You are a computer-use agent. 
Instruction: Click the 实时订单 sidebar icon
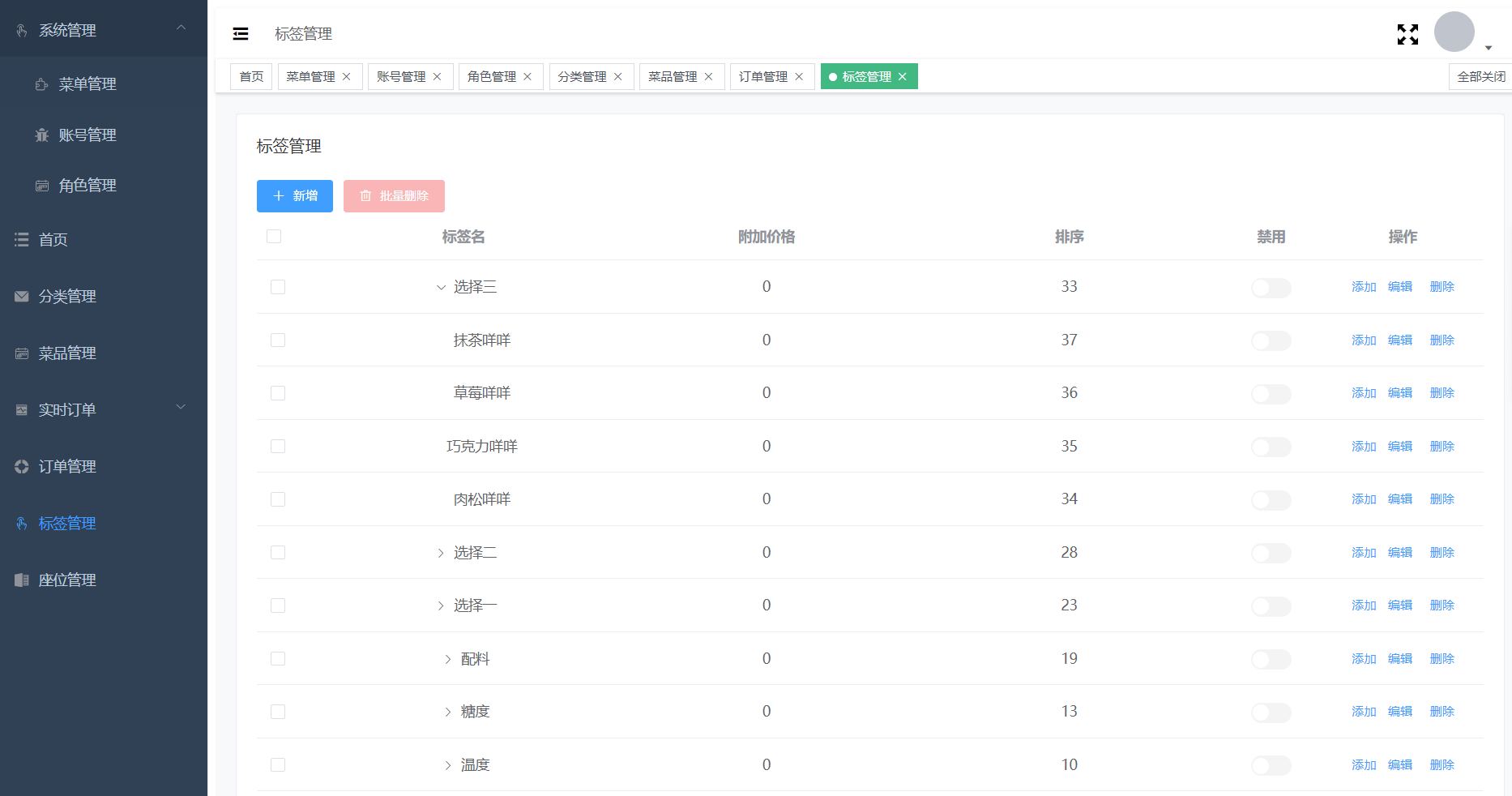22,410
